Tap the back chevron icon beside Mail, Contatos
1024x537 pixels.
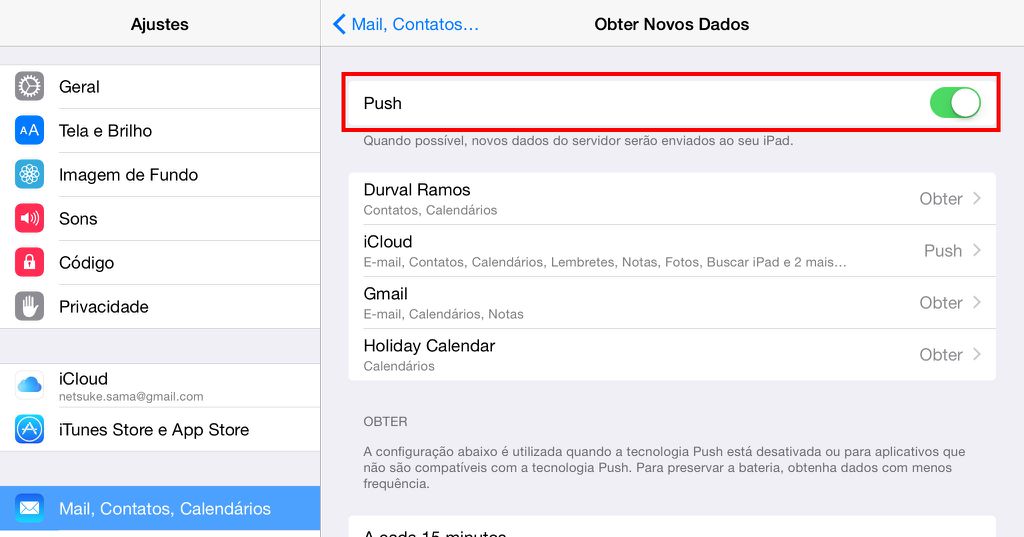(339, 24)
